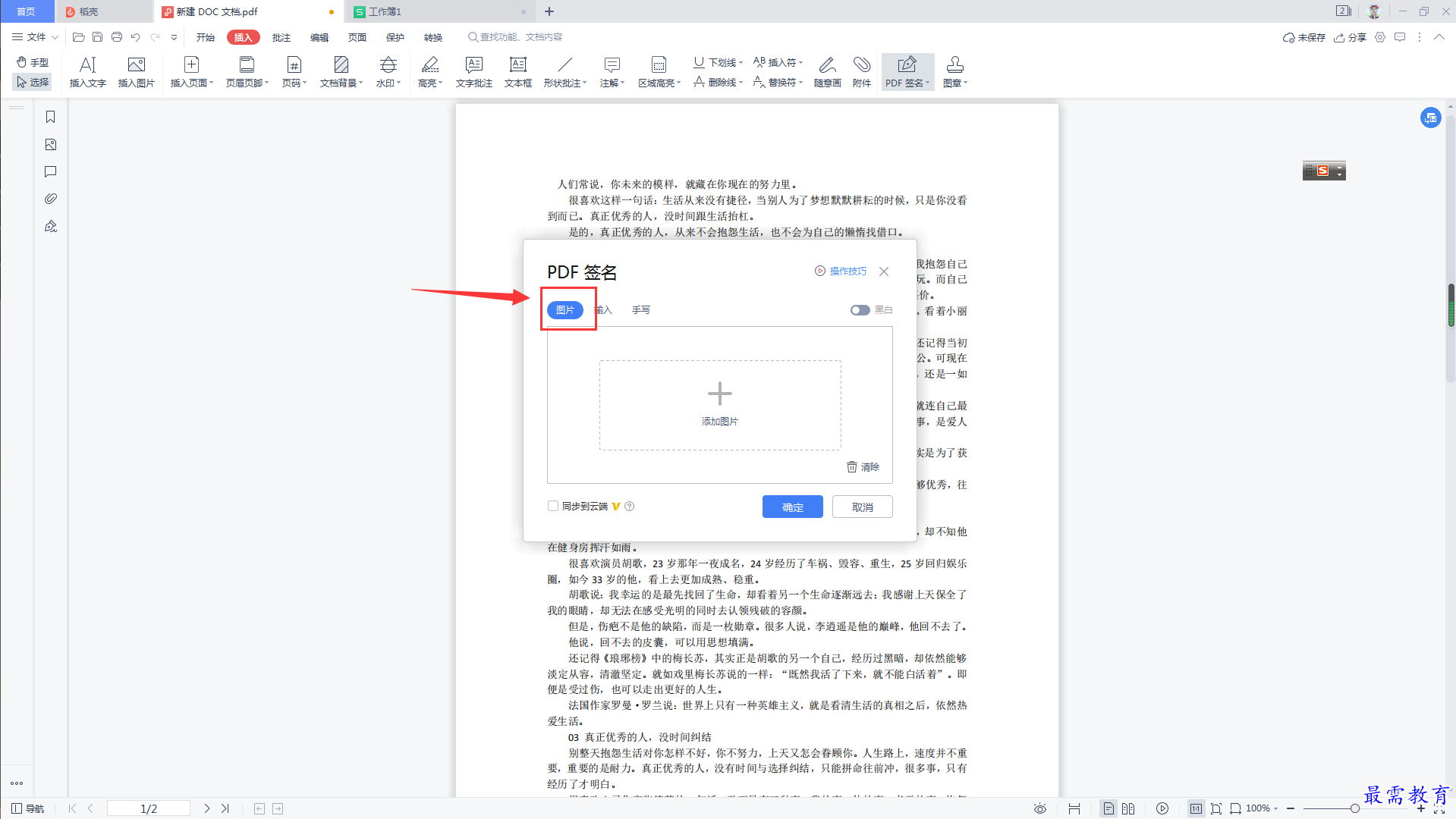Click the zoom out minus button
The height and width of the screenshot is (819, 1456).
(1291, 808)
